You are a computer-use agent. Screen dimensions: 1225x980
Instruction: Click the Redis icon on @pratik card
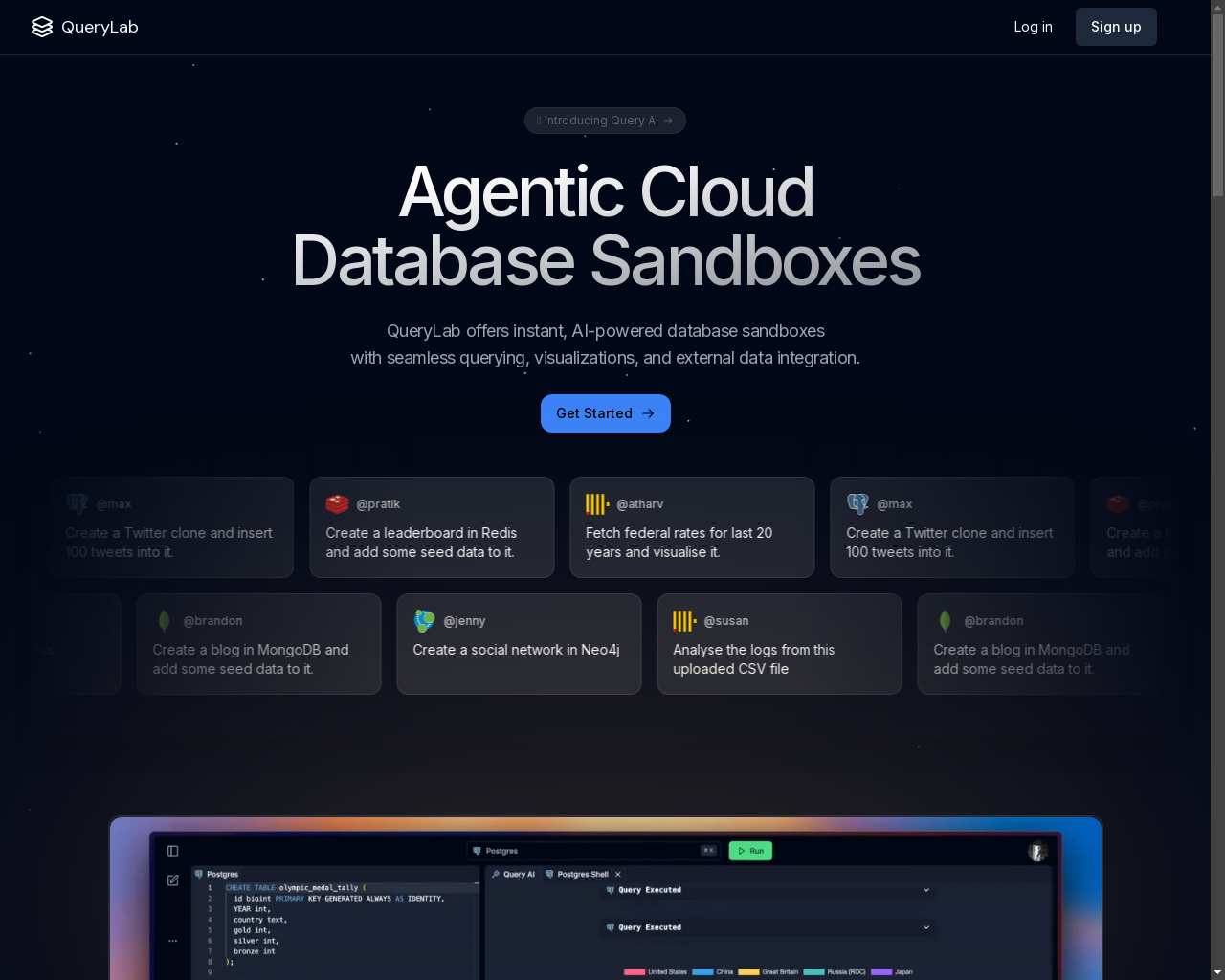pyautogui.click(x=337, y=504)
